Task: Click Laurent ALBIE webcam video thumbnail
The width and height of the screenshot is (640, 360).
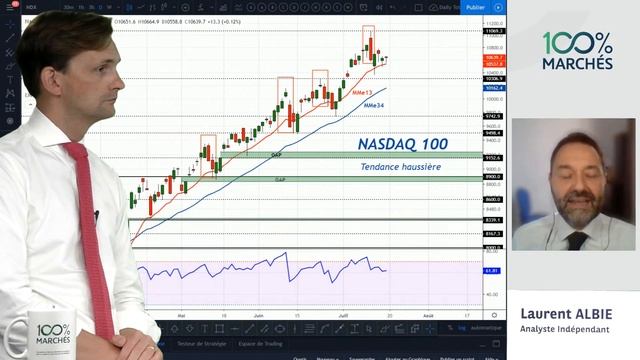Action: coord(573,184)
